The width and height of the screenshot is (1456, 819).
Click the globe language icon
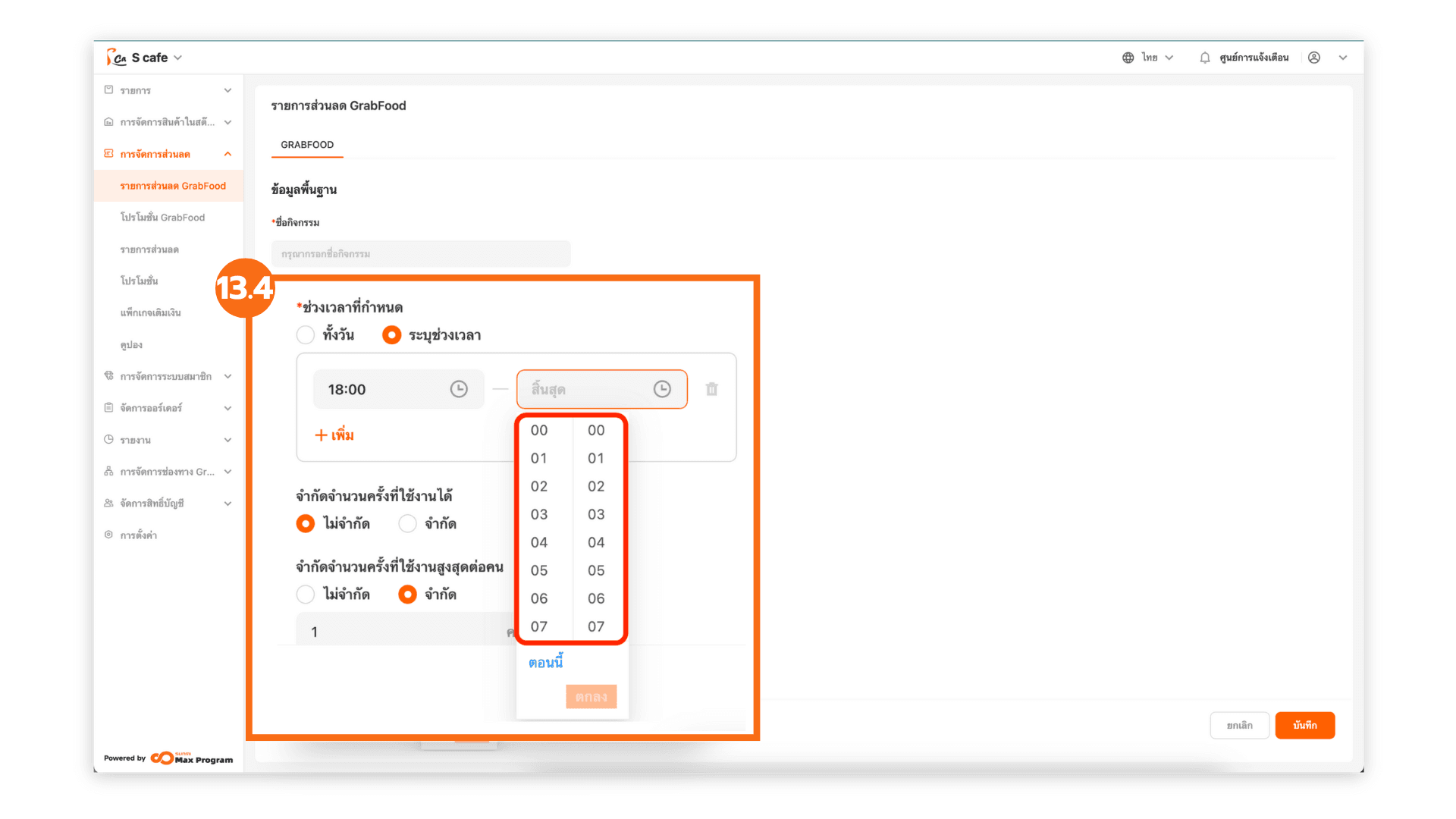pos(1128,58)
